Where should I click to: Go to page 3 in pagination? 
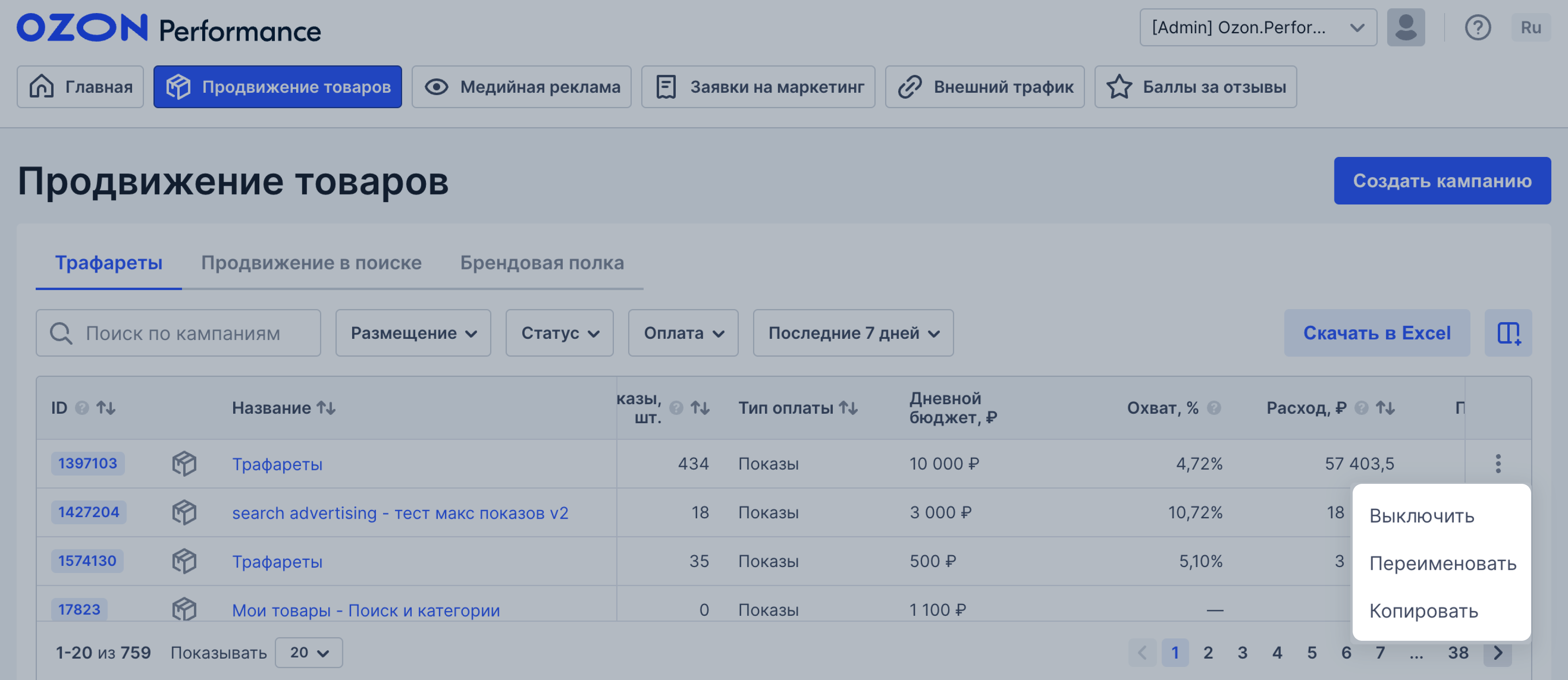click(1242, 653)
